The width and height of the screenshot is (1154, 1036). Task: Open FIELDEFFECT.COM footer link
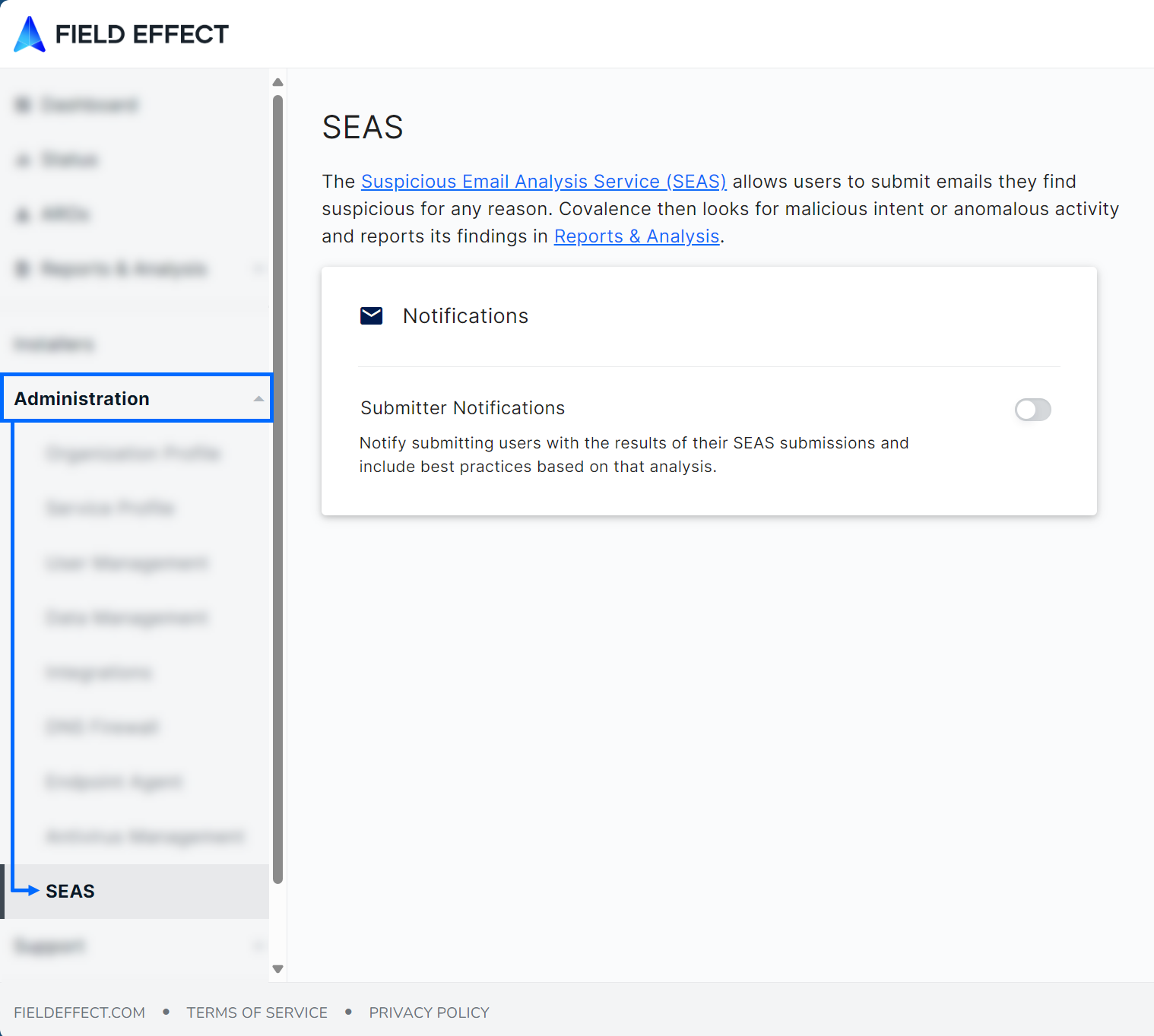point(79,1012)
